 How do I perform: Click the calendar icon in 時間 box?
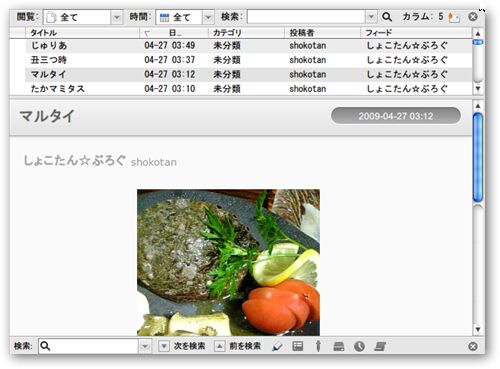click(x=164, y=17)
